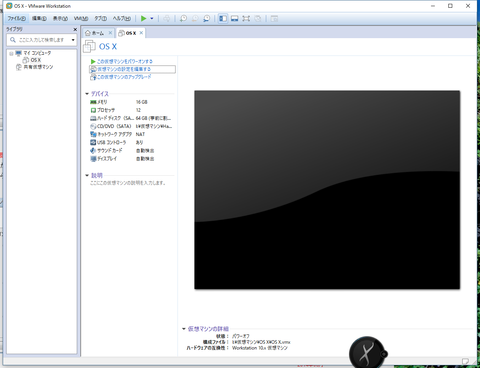Viewport: 480px width, 368px height.
Task: Click the サウンド カード device icon
Action: pos(93,150)
